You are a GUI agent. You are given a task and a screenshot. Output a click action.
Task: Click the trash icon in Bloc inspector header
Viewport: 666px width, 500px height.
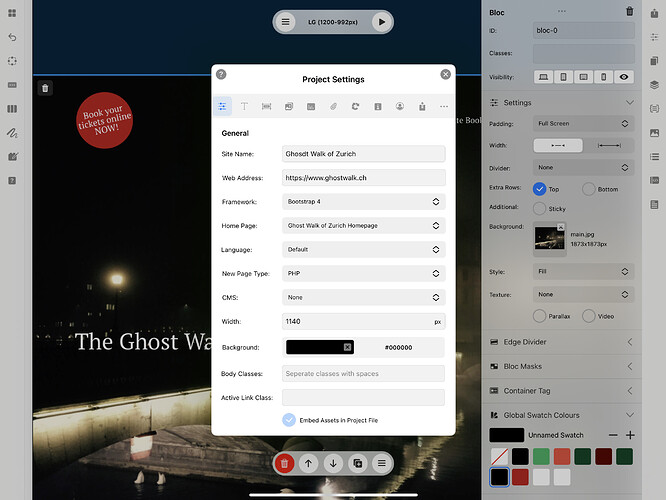coord(629,12)
